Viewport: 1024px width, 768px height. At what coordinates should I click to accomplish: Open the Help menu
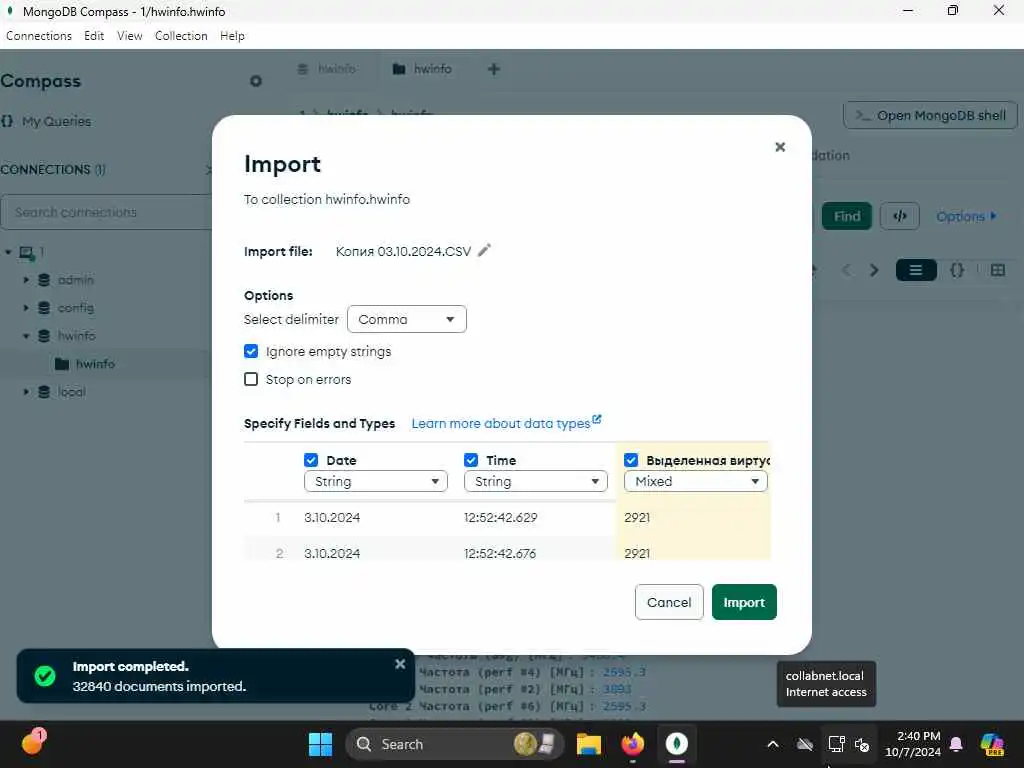tap(232, 36)
